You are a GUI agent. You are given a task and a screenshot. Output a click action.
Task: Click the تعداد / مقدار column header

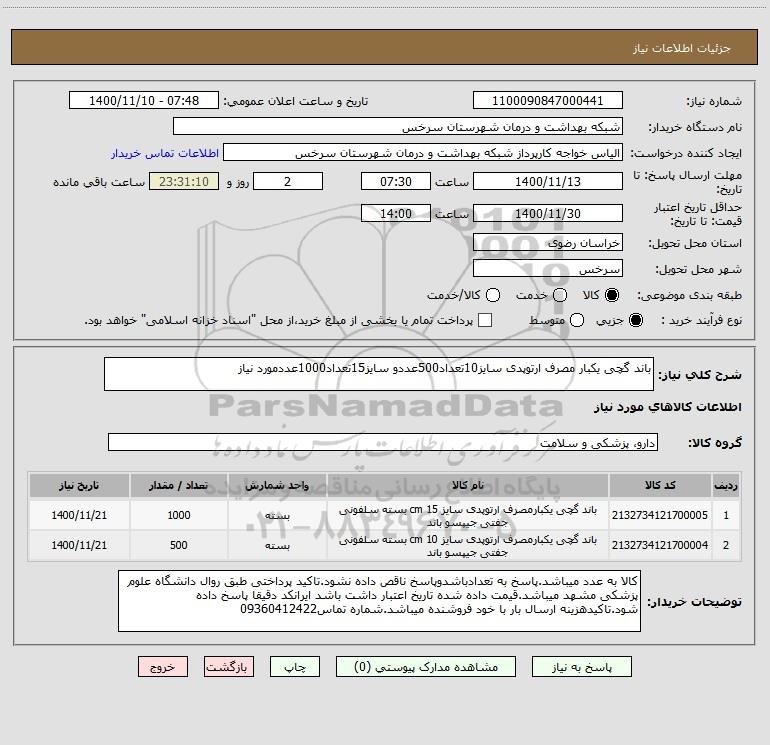click(179, 485)
